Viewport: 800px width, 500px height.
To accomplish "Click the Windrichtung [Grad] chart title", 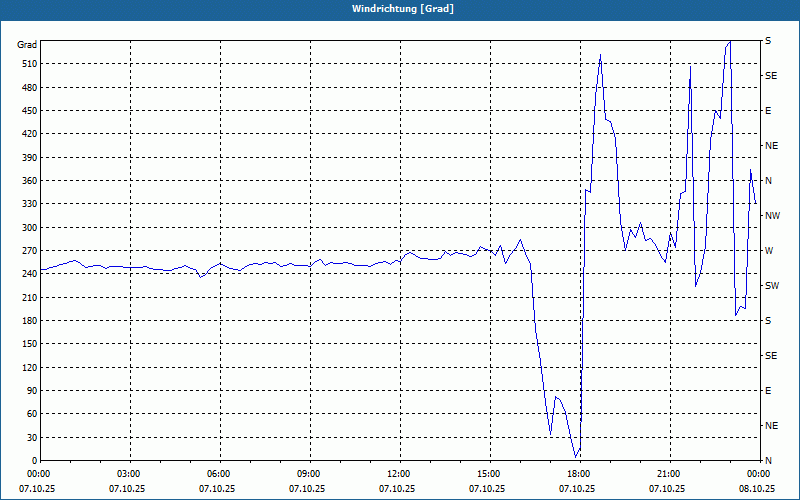I will coord(403,9).
